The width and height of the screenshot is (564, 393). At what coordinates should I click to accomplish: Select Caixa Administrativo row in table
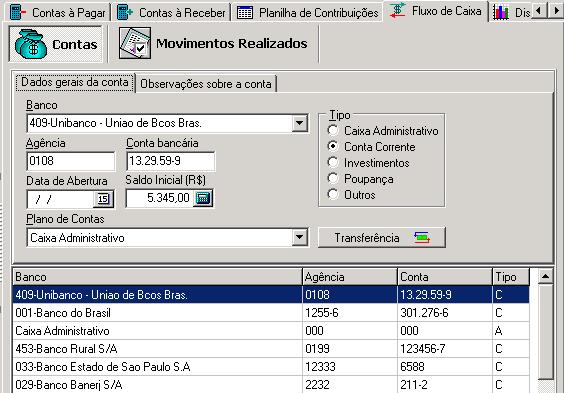tap(271, 331)
